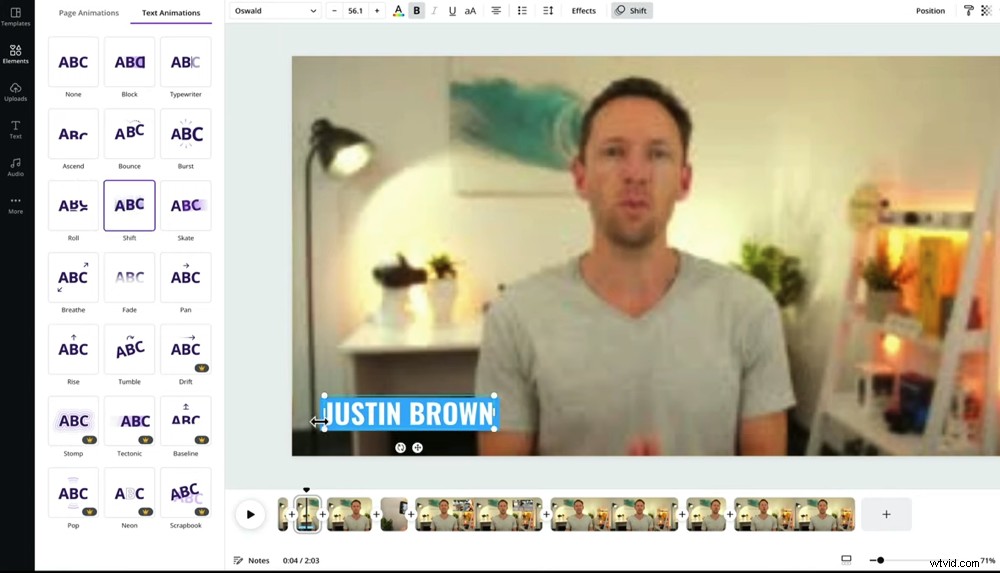Select the Roll text animation
The image size is (1000, 573).
coord(73,205)
